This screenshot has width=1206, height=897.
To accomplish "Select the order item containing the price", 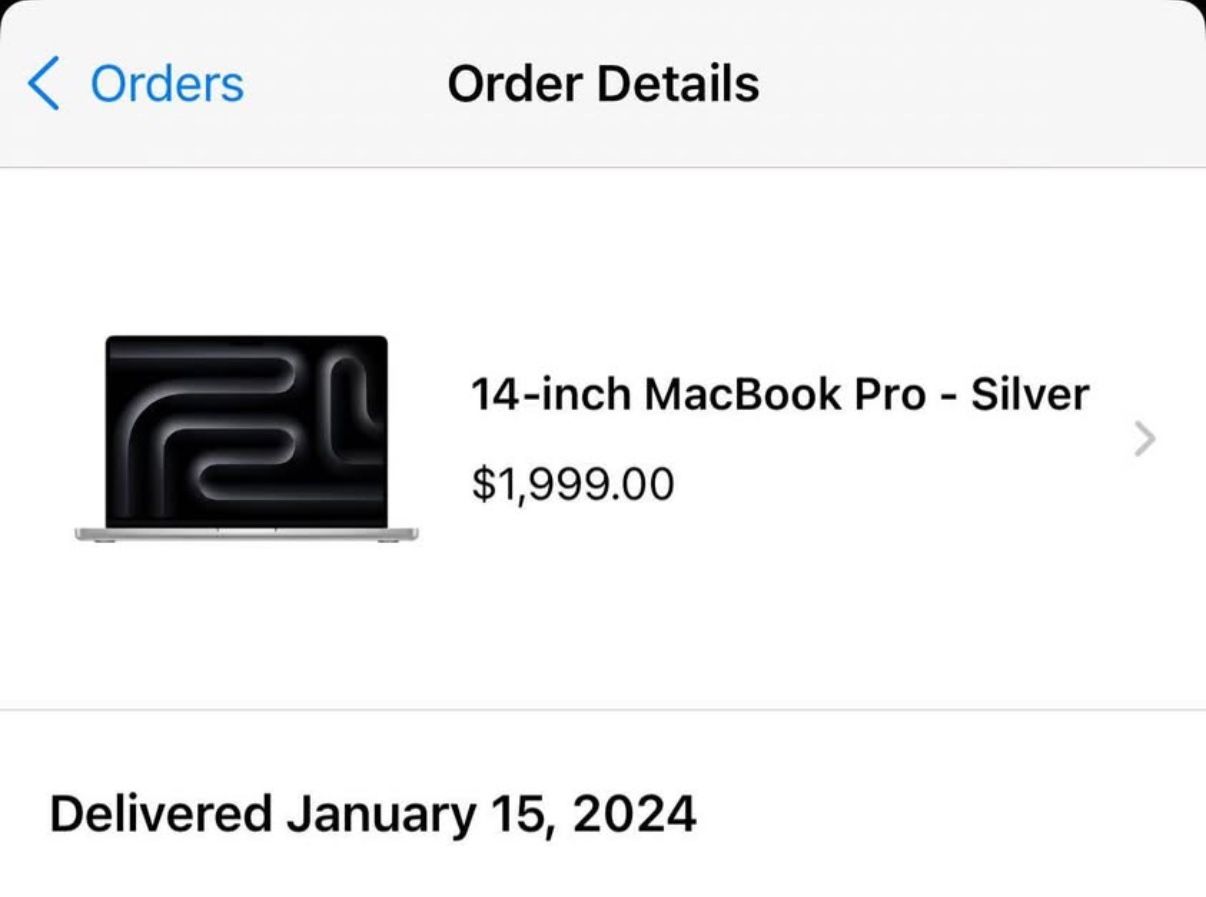I will pos(600,438).
